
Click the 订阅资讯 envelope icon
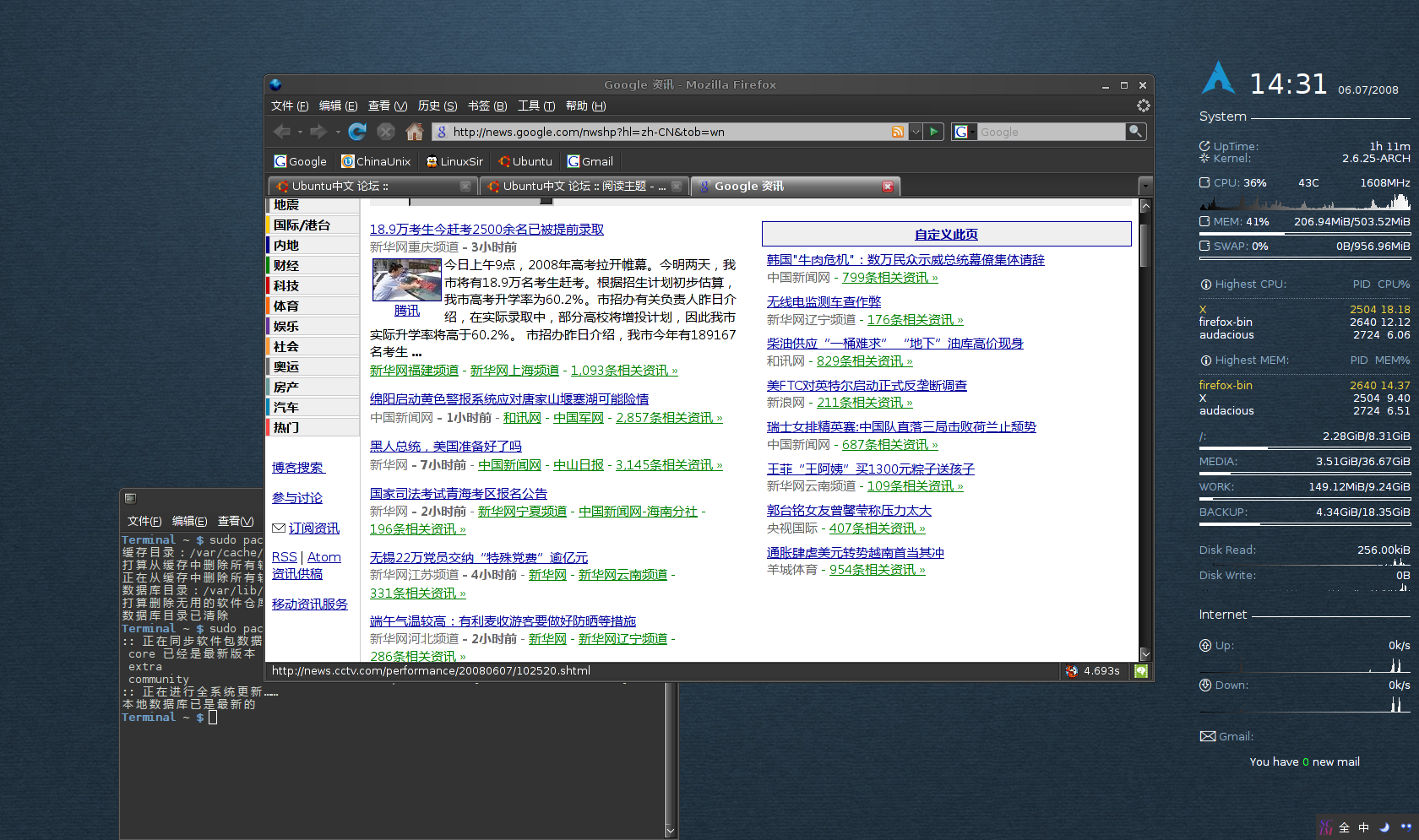click(279, 528)
